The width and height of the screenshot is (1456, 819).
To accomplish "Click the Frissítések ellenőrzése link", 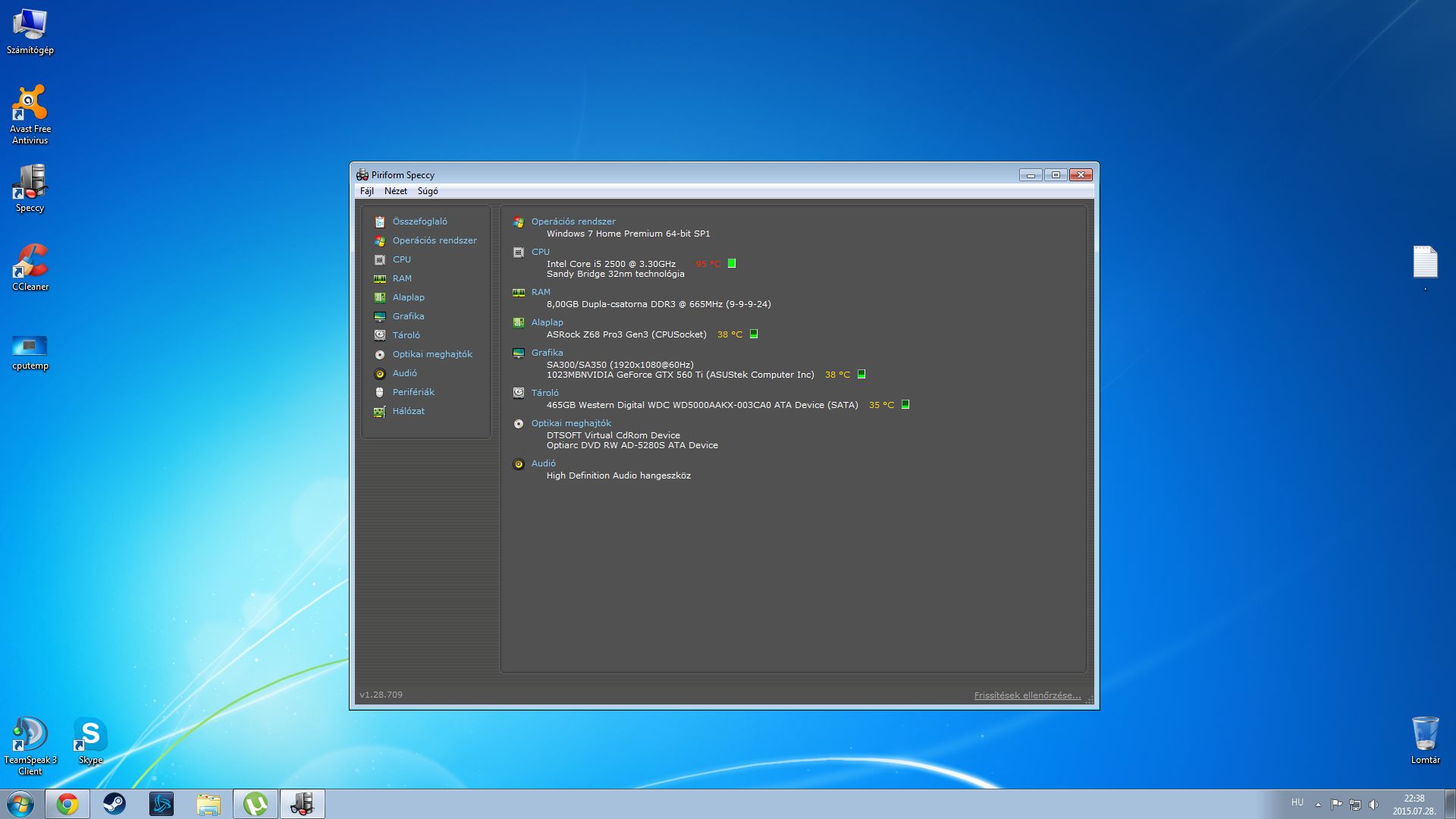I will pyautogui.click(x=1027, y=695).
